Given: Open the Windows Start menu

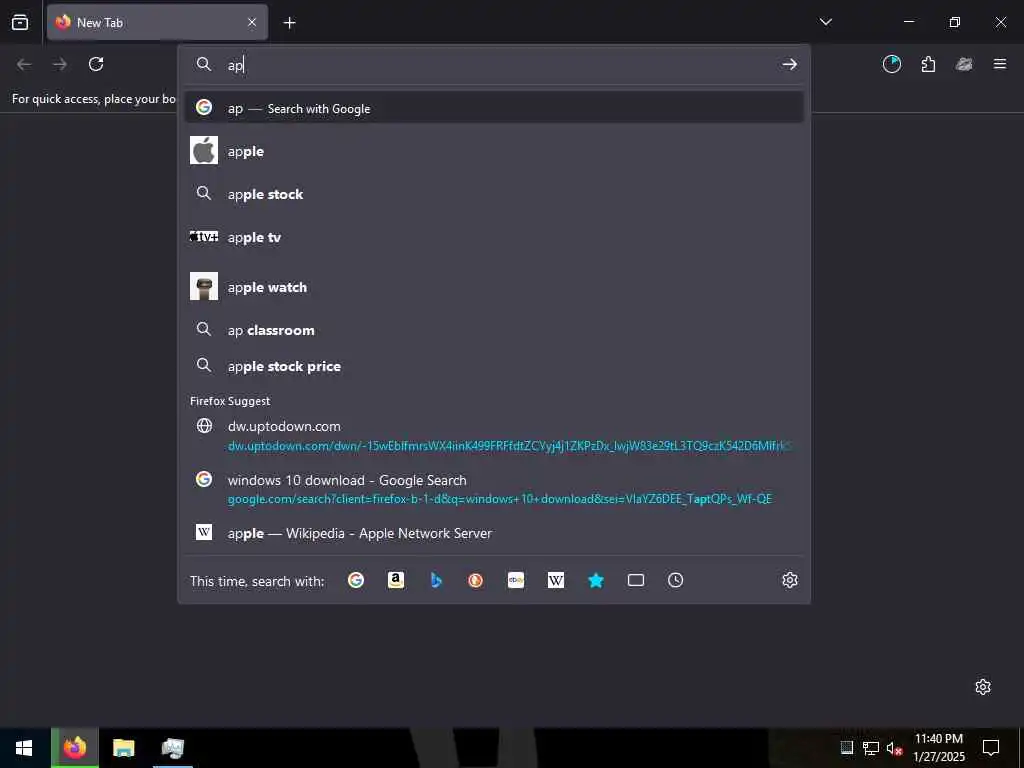Looking at the screenshot, I should [24, 748].
